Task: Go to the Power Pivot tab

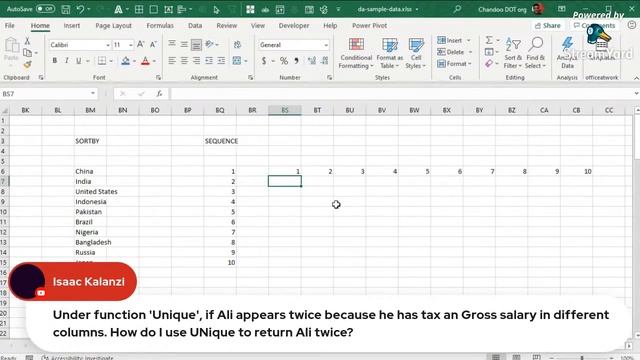Action: (369, 25)
